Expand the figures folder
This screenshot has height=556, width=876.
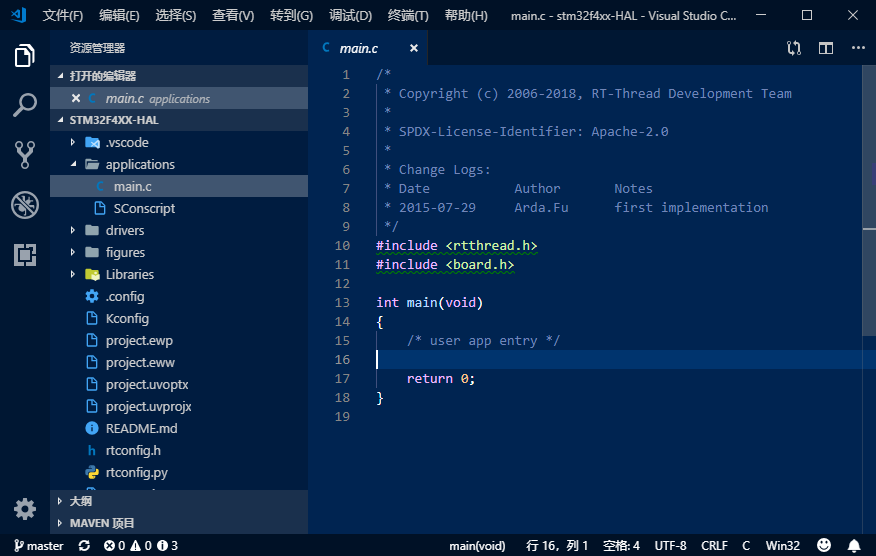(x=179, y=253)
